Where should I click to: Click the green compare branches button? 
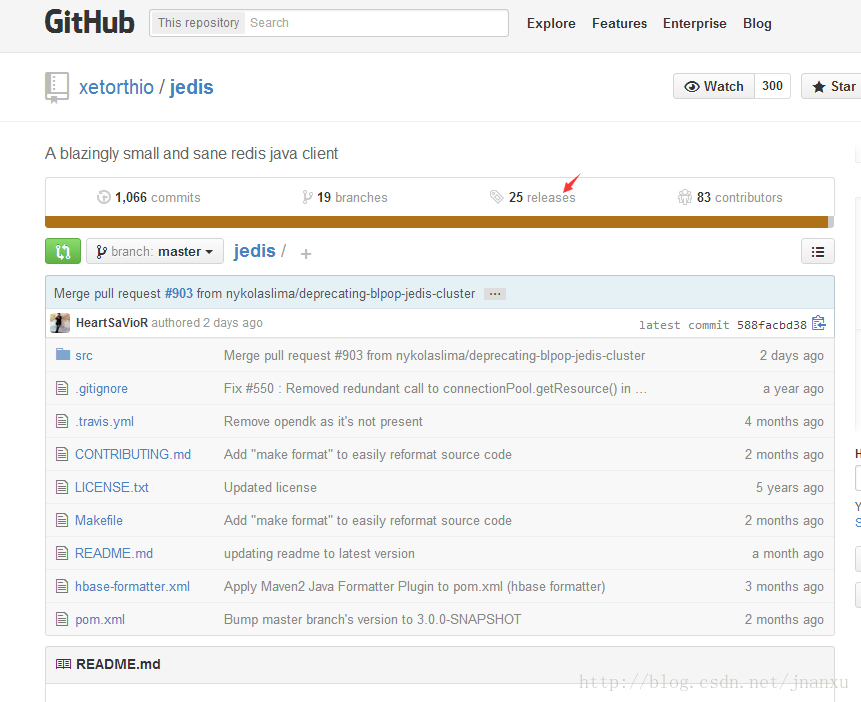pos(63,251)
